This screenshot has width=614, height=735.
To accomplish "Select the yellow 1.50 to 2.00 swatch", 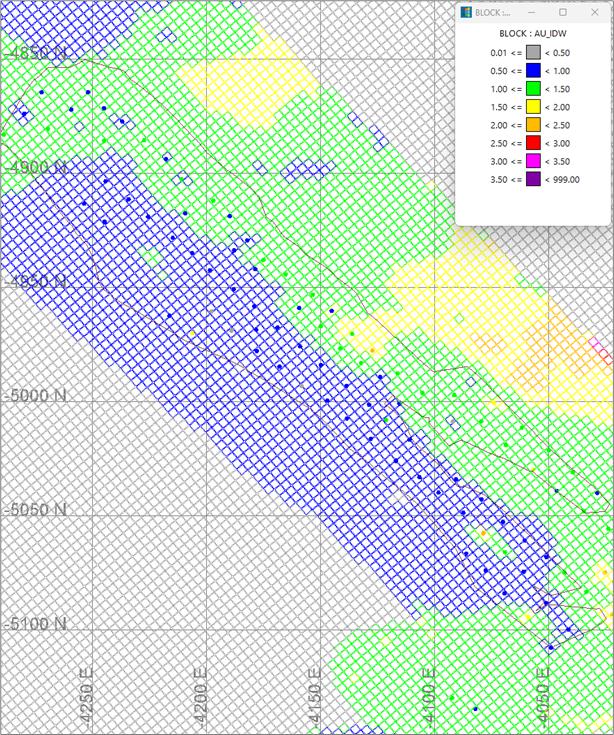I will (x=533, y=107).
